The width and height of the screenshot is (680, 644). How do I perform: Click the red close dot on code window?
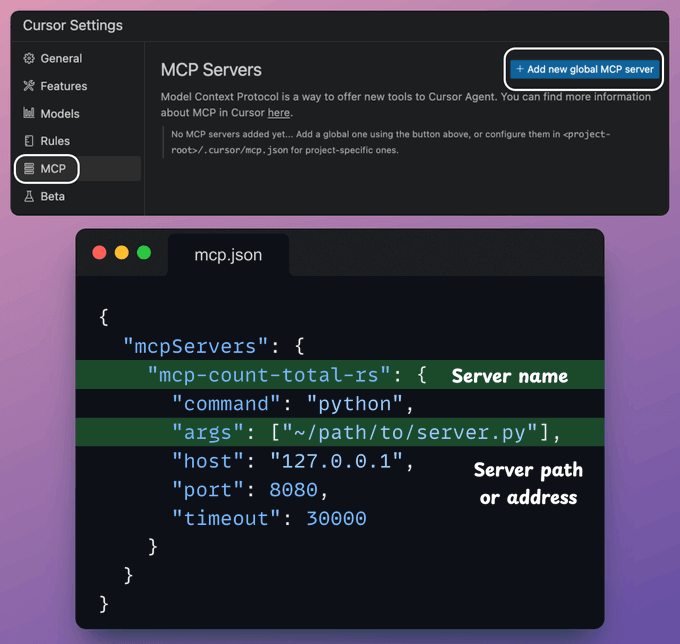(99, 253)
